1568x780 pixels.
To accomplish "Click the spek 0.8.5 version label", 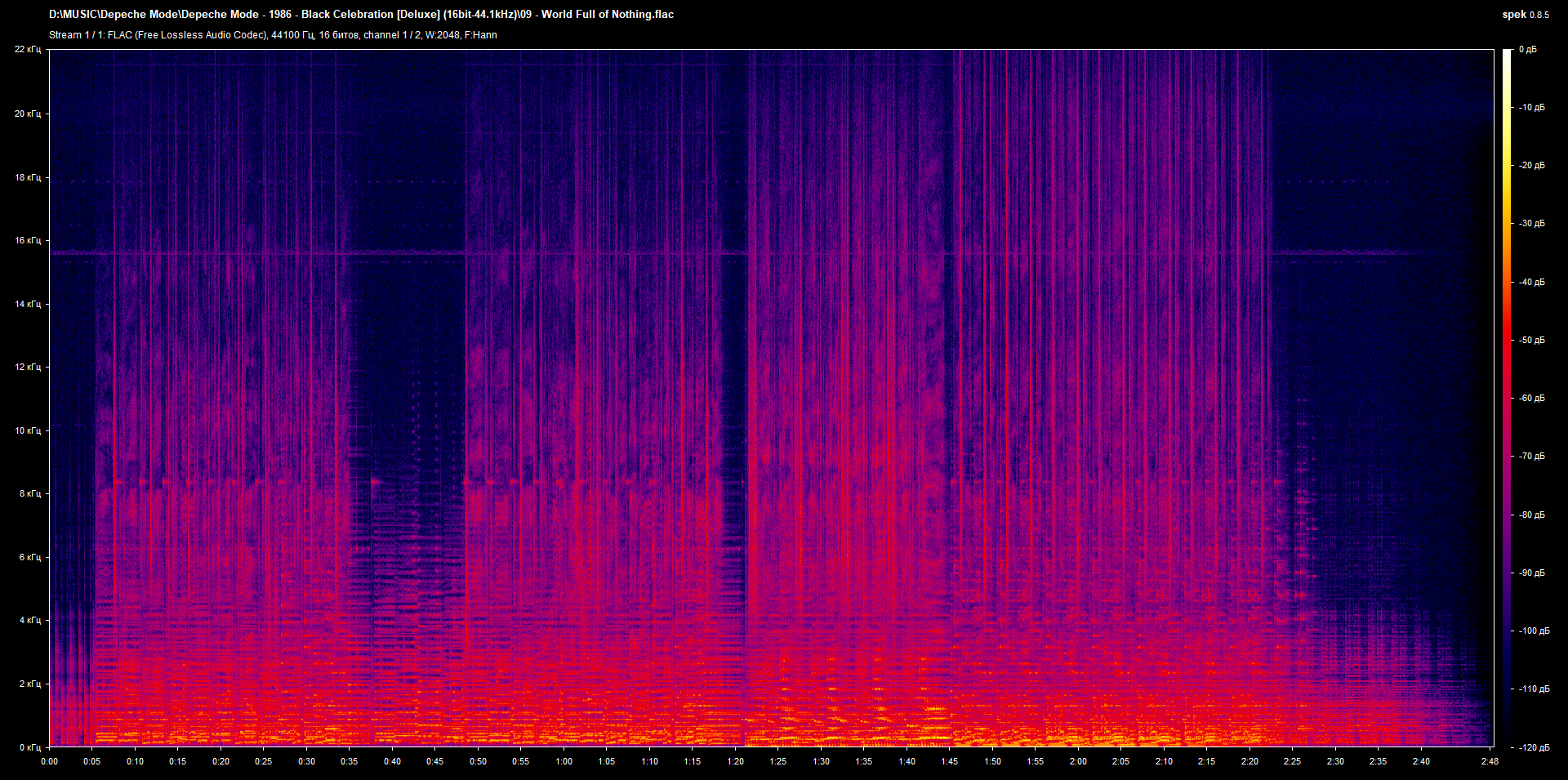I will 1525,14.
